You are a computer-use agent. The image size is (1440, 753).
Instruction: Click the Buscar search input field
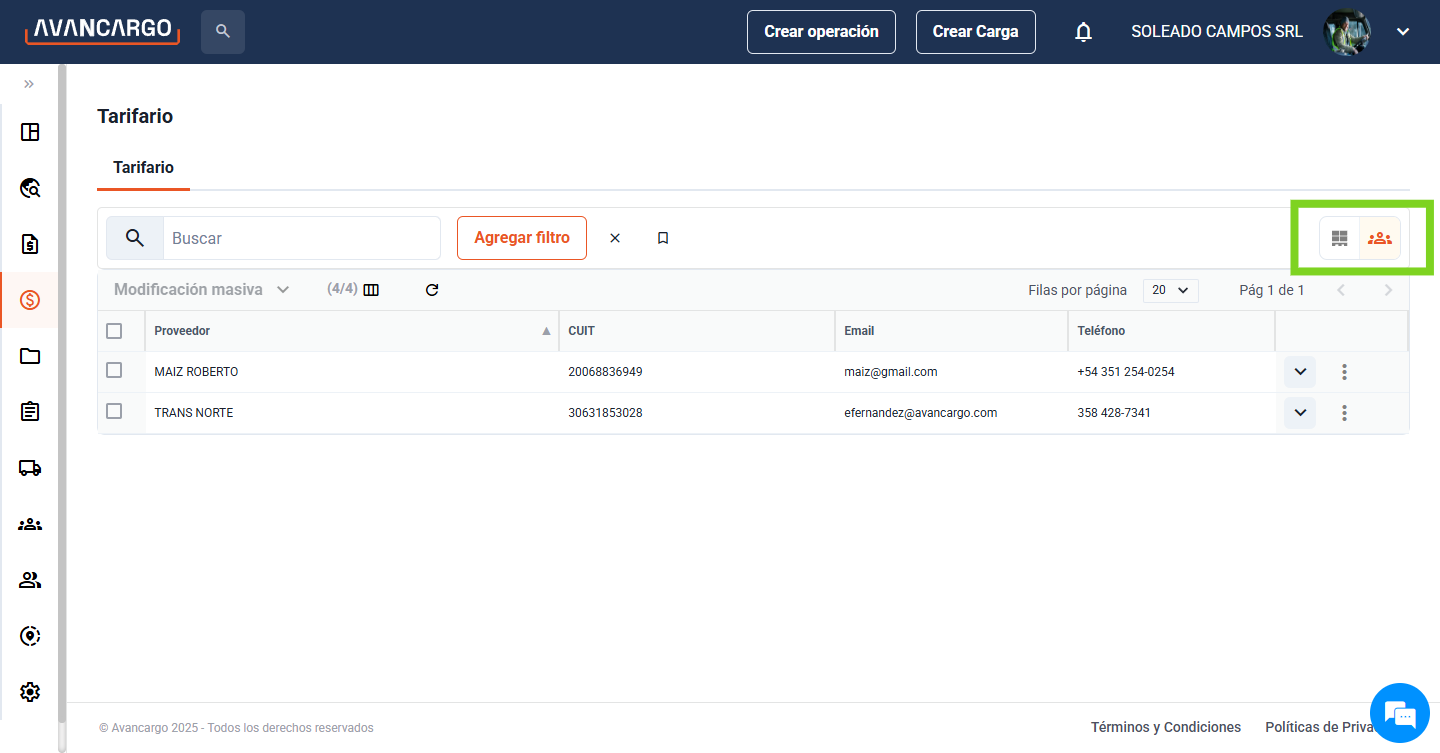point(300,238)
